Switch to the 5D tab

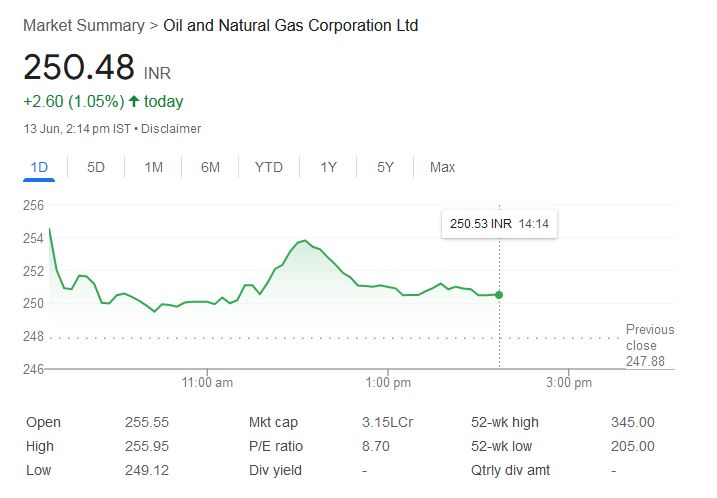pyautogui.click(x=96, y=167)
